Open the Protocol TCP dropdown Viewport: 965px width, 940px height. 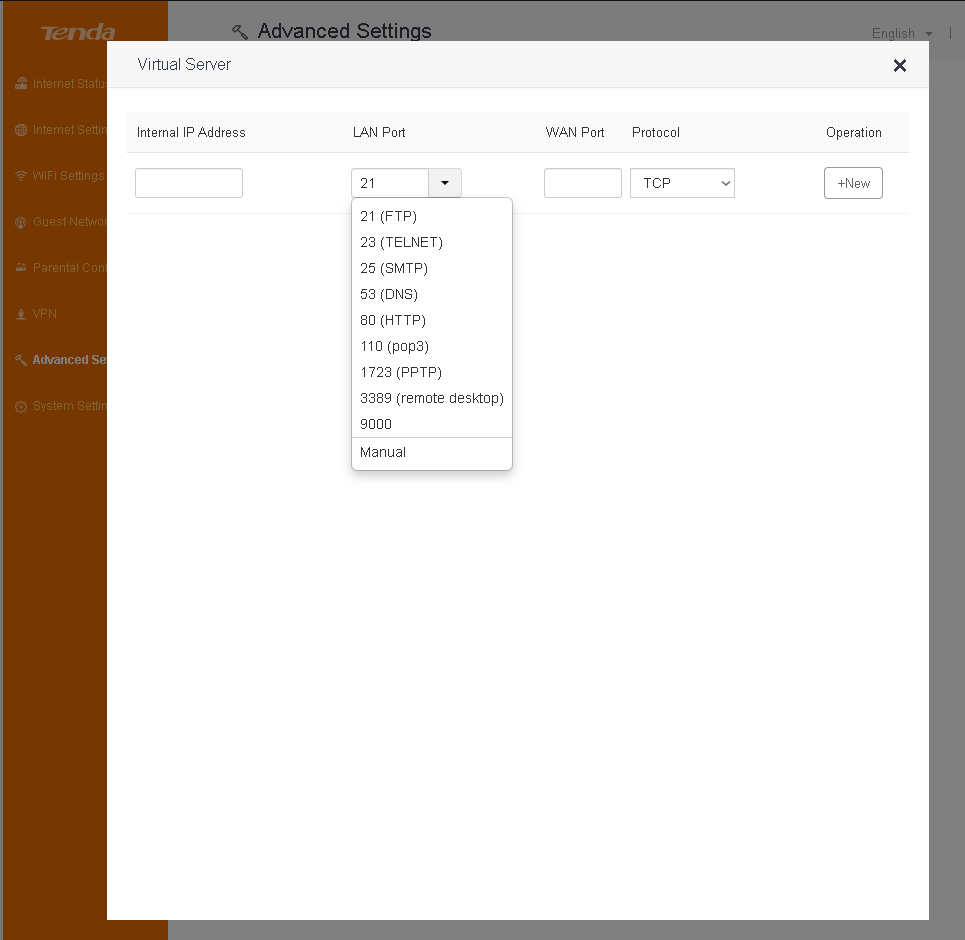click(682, 183)
